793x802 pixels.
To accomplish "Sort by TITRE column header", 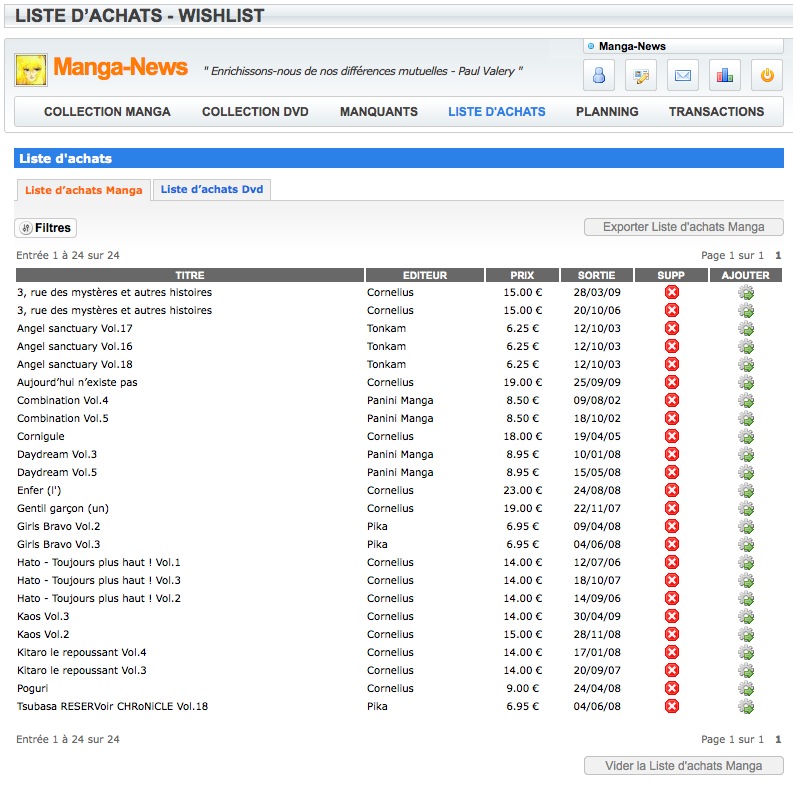I will tap(190, 275).
